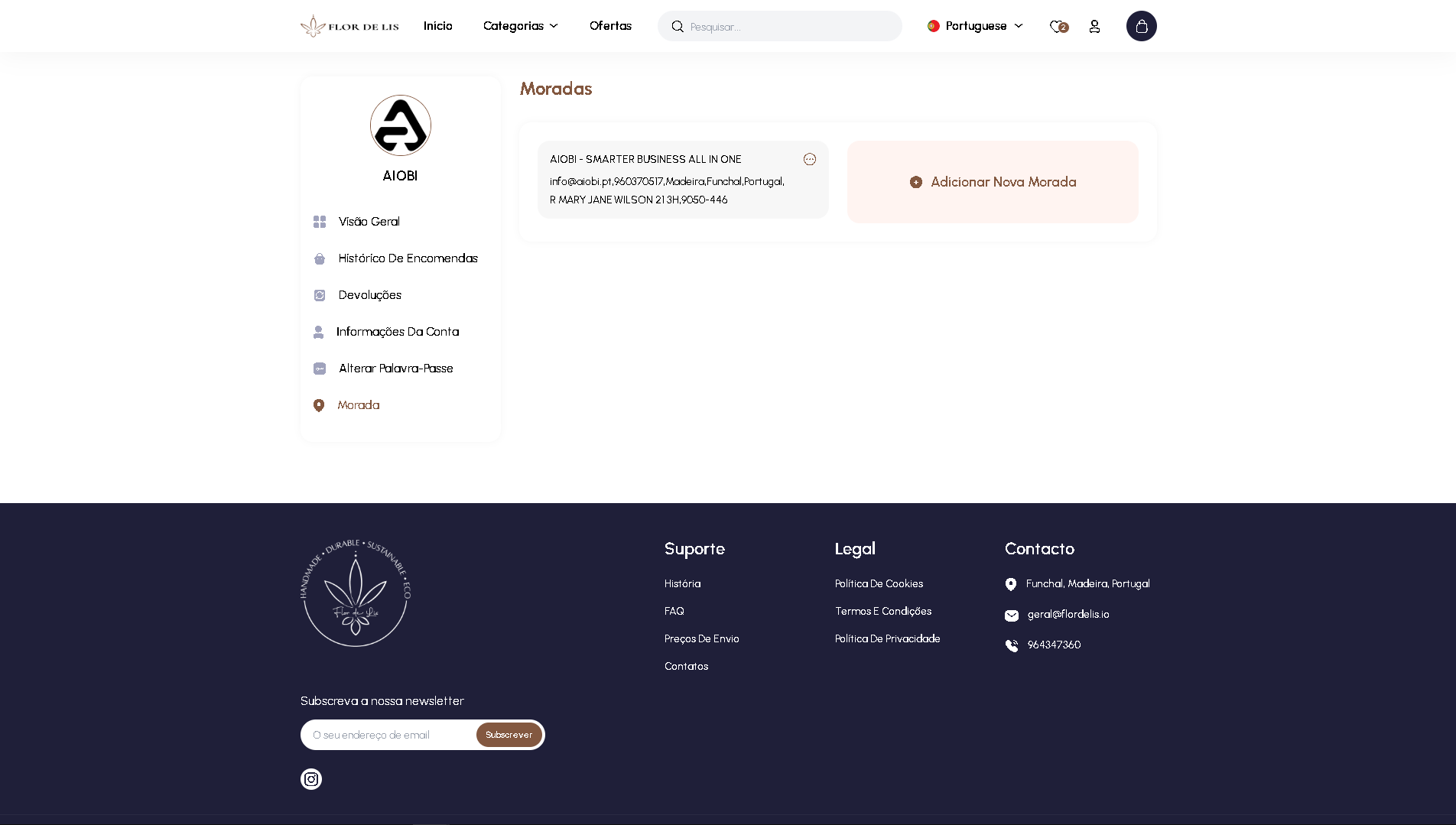The height and width of the screenshot is (825, 1456).
Task: Click the shopping bag icon in the header
Action: tap(1141, 26)
